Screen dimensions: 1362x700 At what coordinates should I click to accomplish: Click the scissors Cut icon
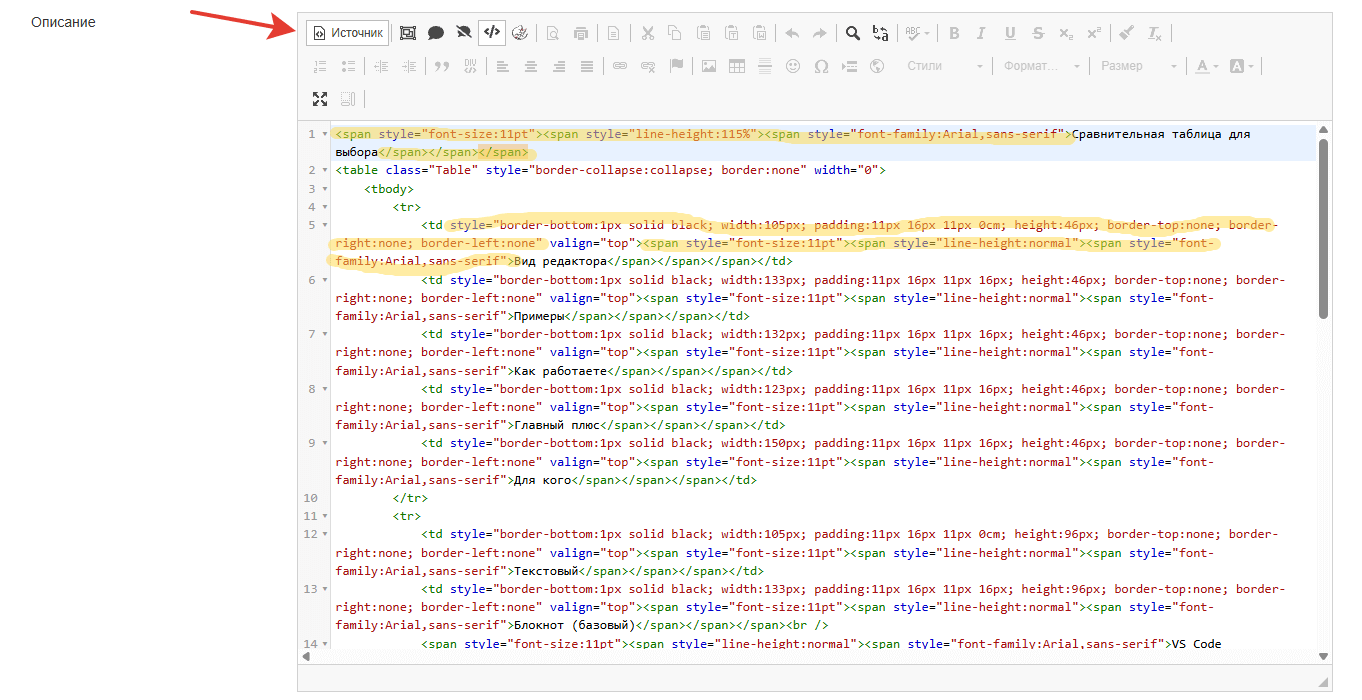click(647, 33)
